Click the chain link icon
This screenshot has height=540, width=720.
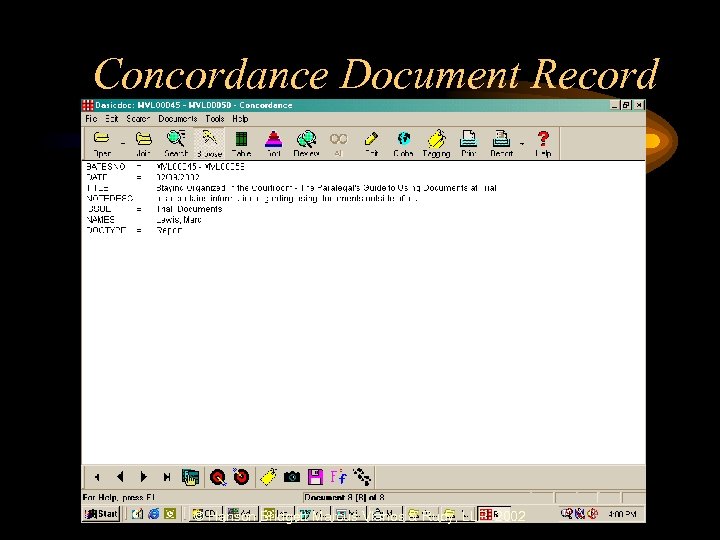(x=362, y=478)
